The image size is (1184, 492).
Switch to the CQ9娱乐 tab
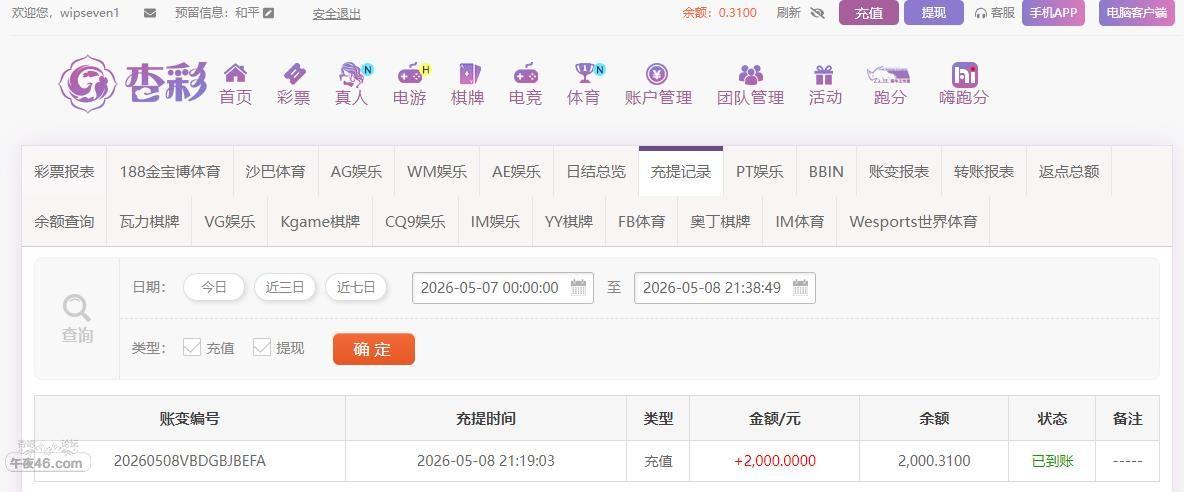(415, 222)
